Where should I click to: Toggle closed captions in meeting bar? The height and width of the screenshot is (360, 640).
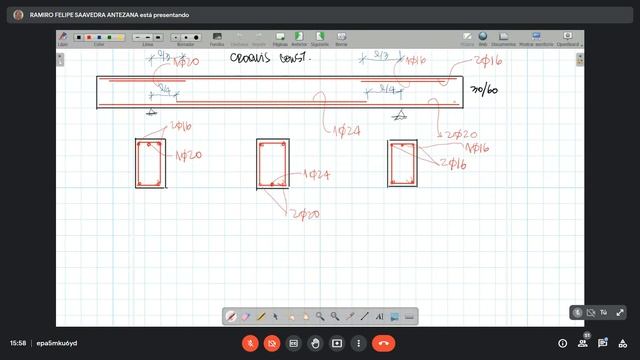click(x=293, y=343)
